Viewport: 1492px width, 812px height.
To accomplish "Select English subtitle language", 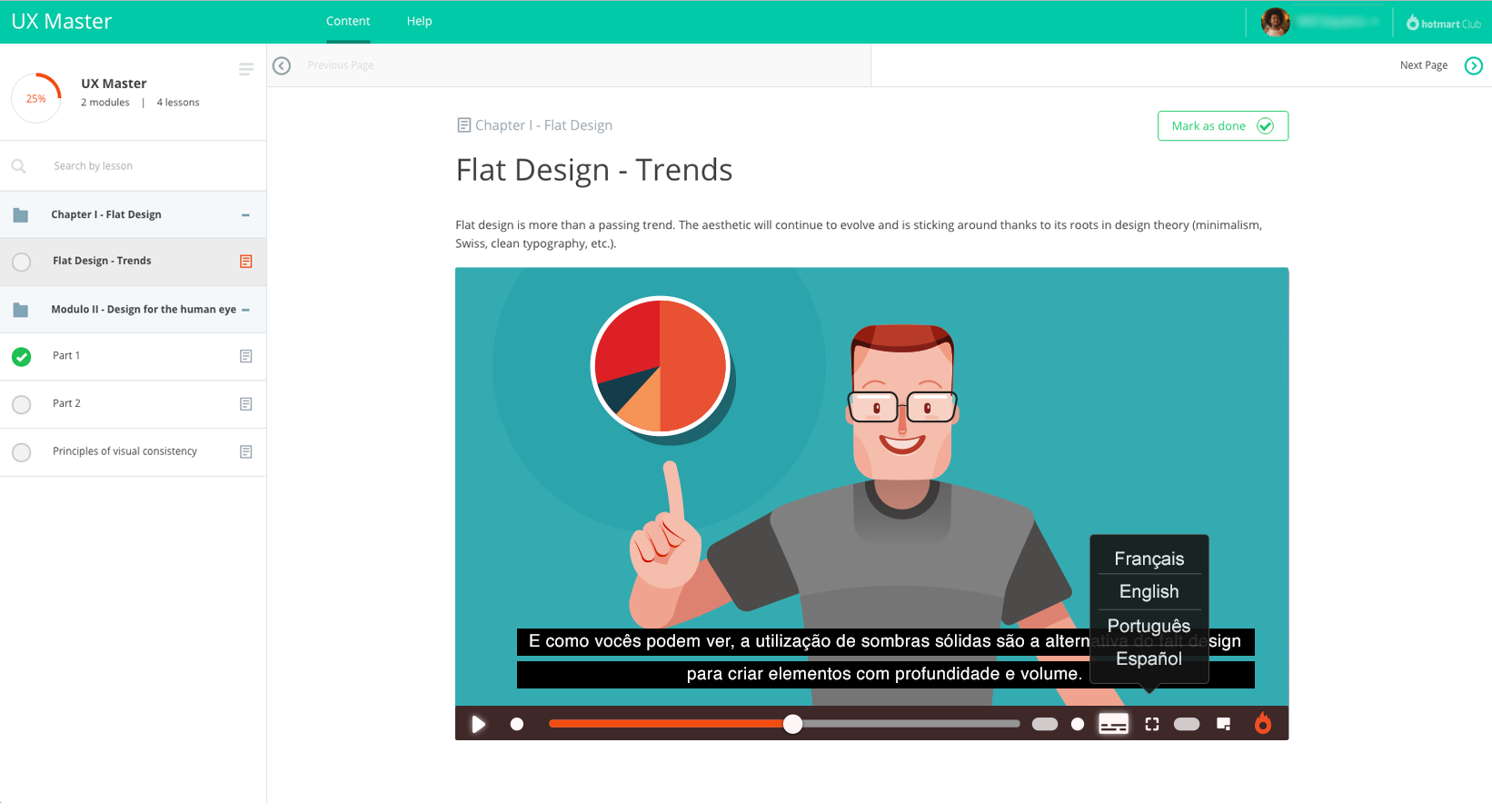I will [x=1149, y=591].
